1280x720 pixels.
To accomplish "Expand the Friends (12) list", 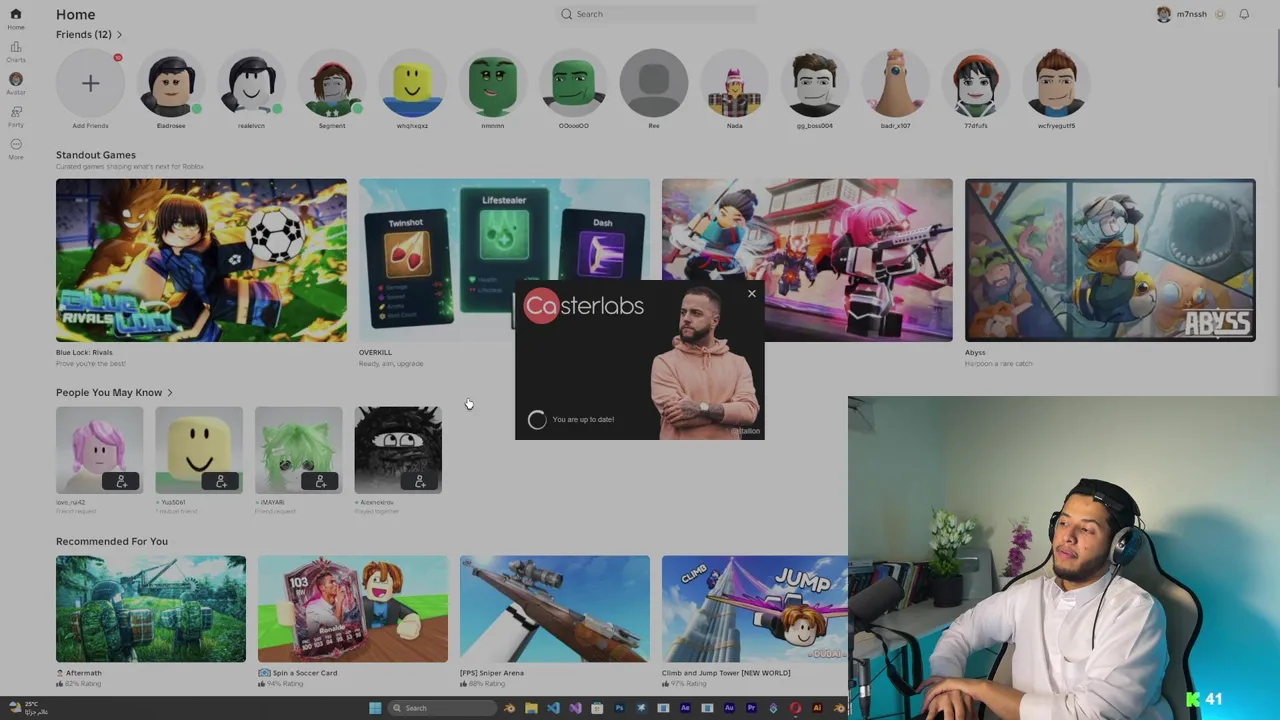I will 88,34.
